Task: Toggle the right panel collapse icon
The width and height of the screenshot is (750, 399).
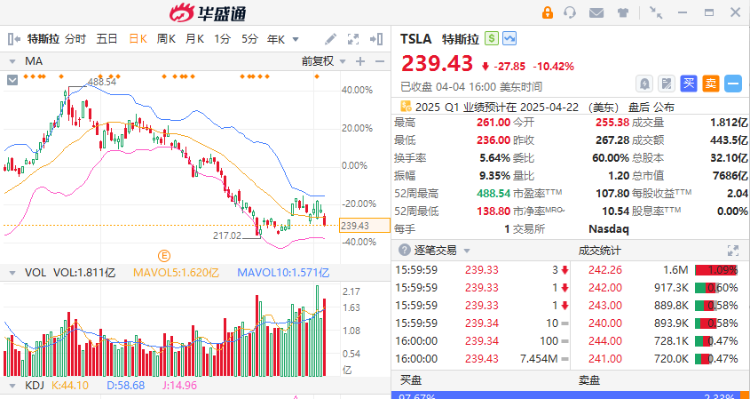Action: pyautogui.click(x=376, y=39)
